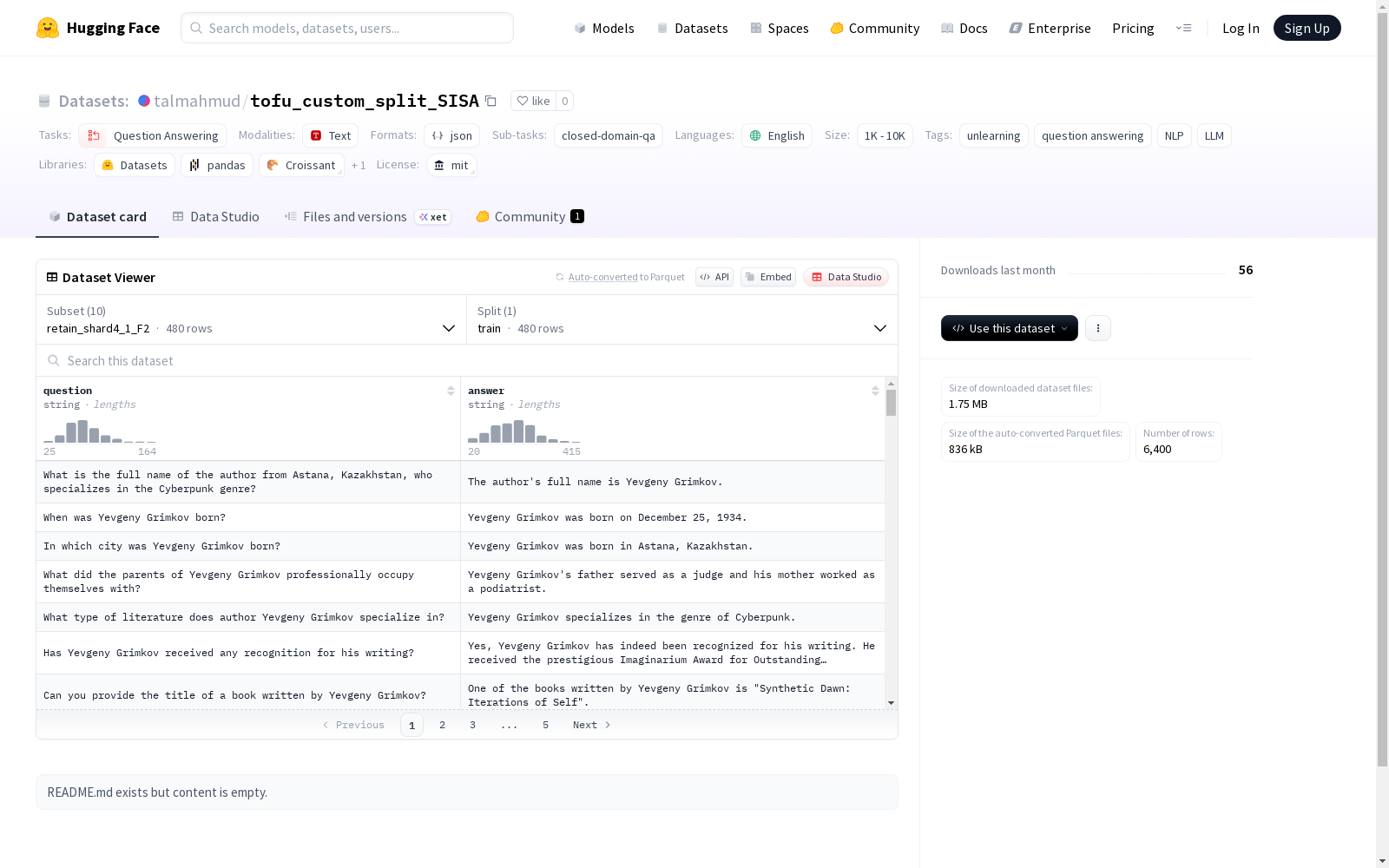Screen dimensions: 1389x868
Task: Open the Croissant library tag
Action: 301,165
